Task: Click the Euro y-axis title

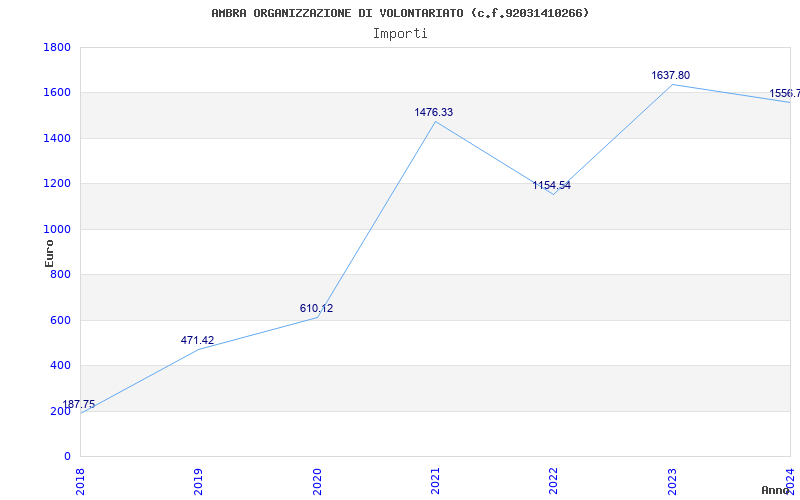Action: [x=49, y=253]
